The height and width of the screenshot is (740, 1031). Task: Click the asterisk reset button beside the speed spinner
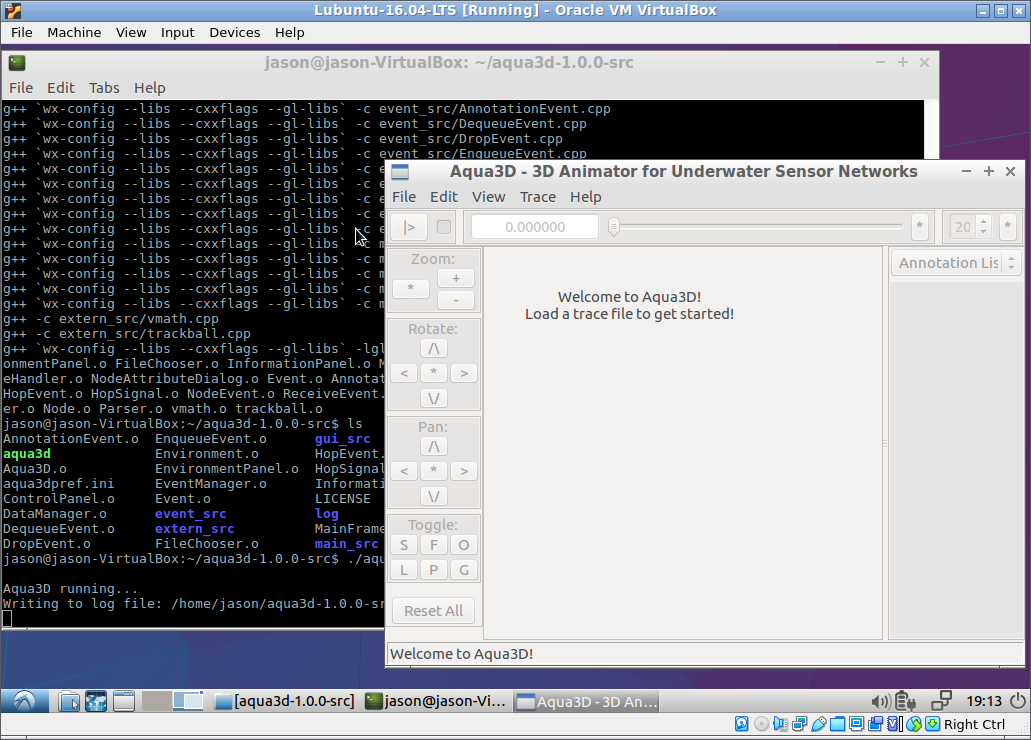pos(1007,227)
